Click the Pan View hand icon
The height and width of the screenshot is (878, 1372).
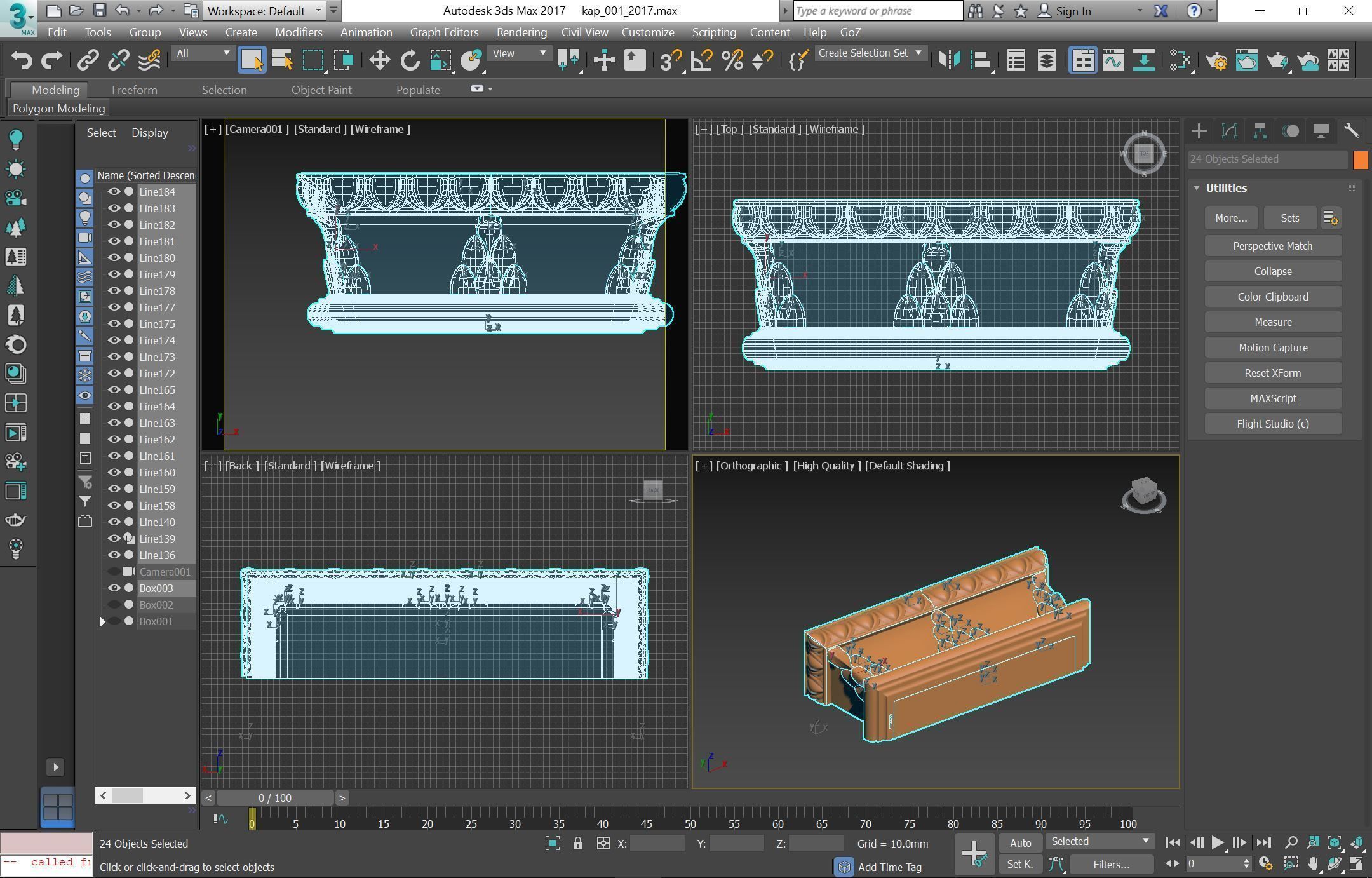pyautogui.click(x=1313, y=863)
